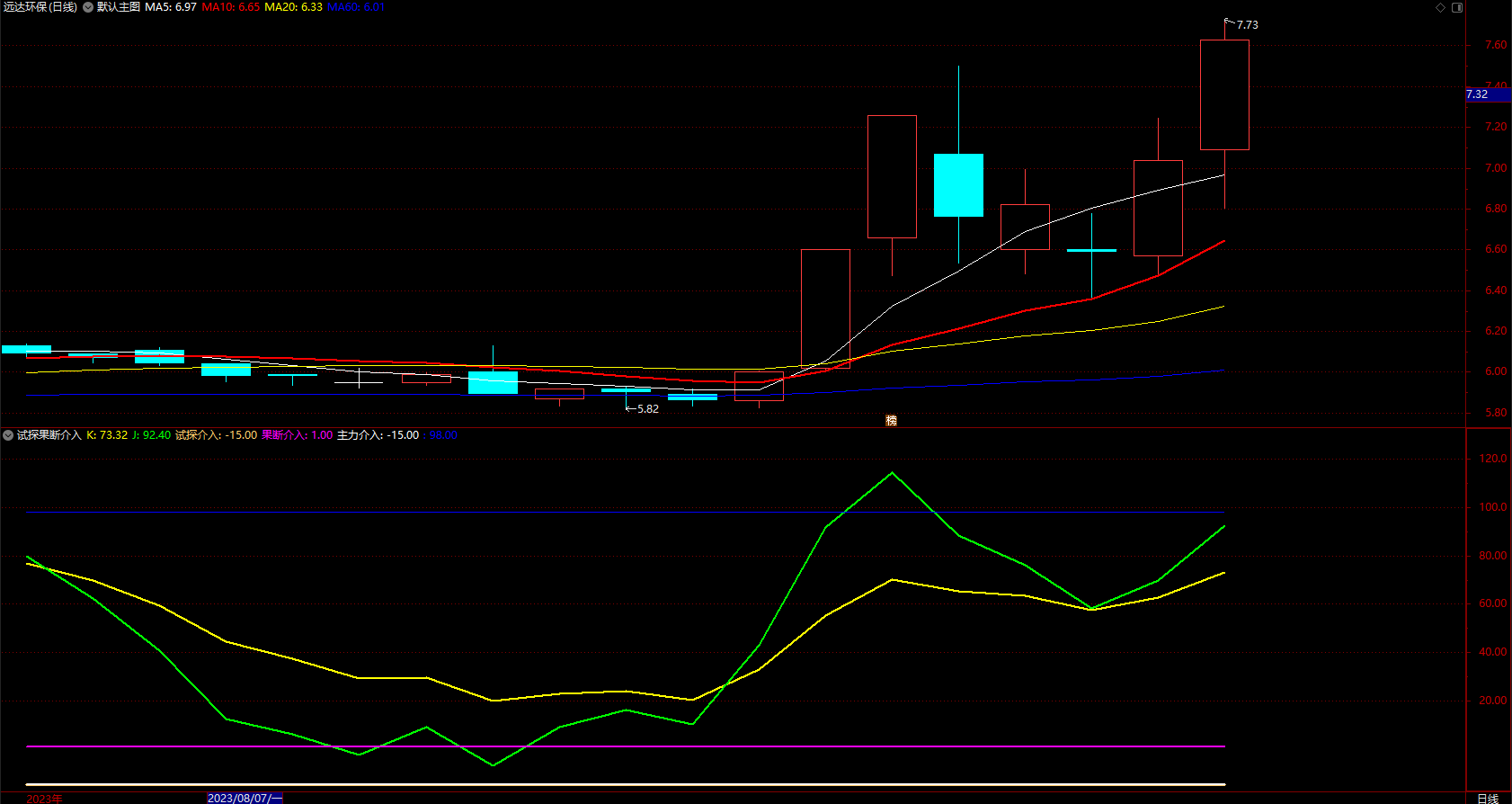This screenshot has height=804, width=1512.
Task: Click the red MA10: 6.65 label
Action: tap(231, 7)
